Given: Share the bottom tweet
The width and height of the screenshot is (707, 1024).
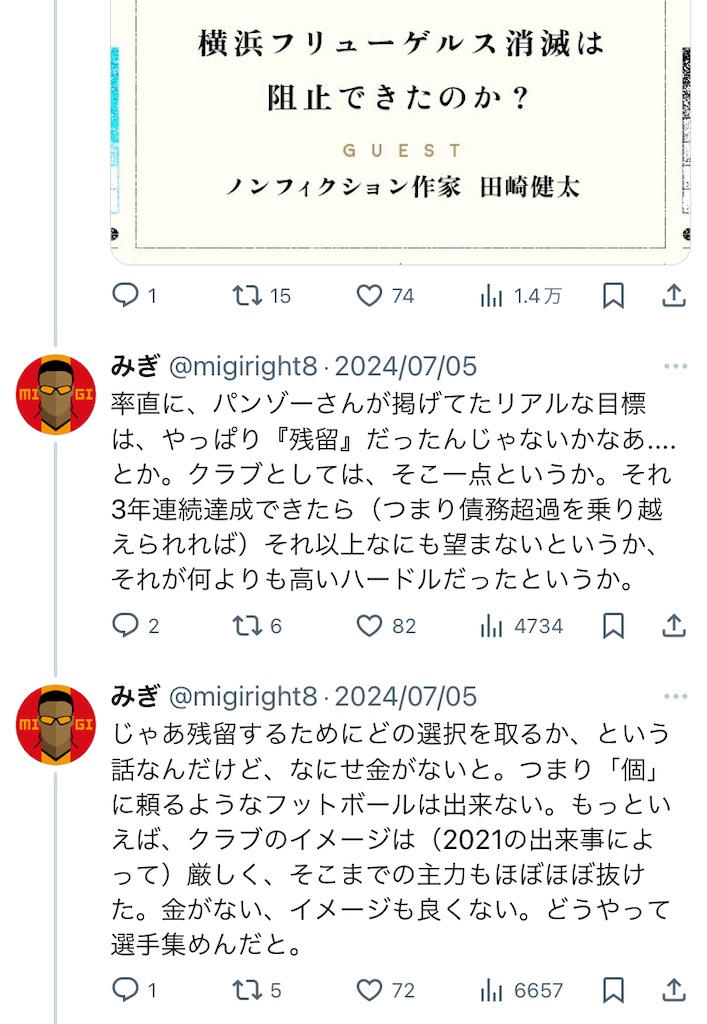Looking at the screenshot, I should coord(673,992).
